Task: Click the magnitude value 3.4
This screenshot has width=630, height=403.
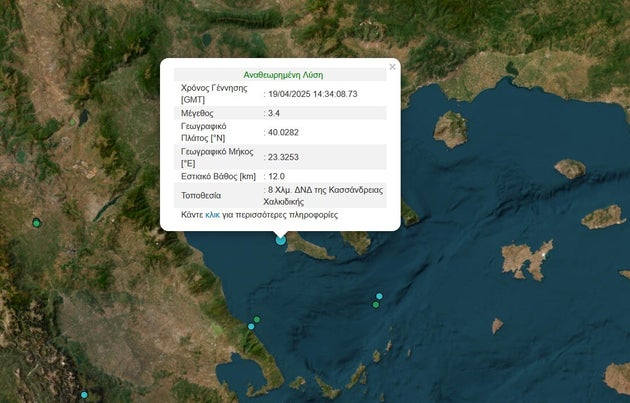Action: click(275, 114)
